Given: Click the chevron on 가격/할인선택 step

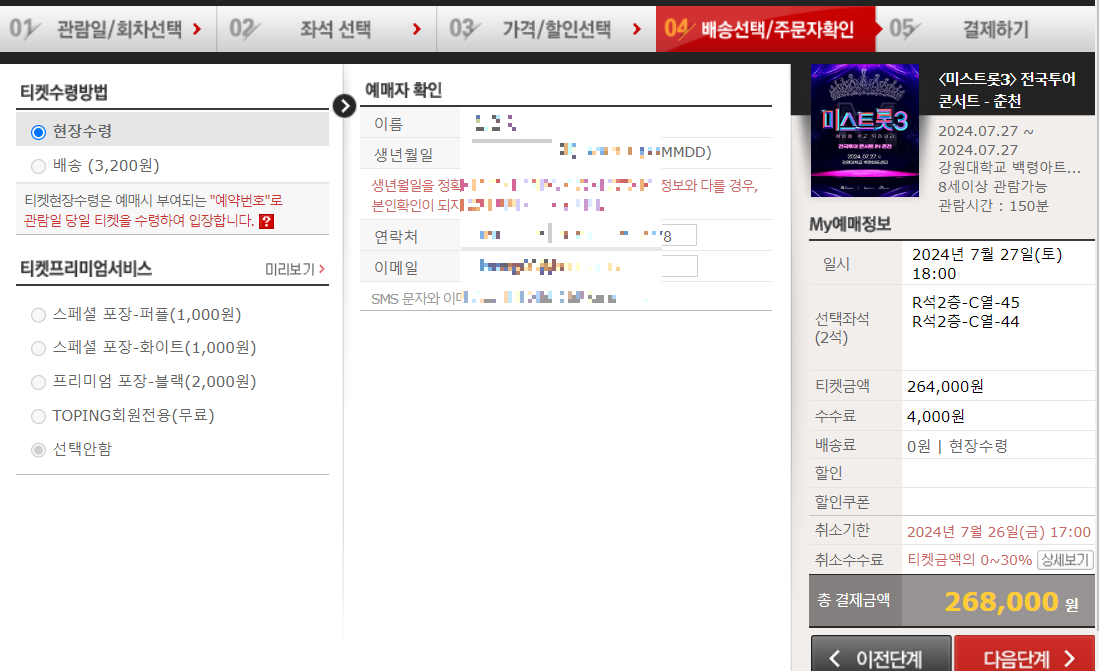Looking at the screenshot, I should click(x=635, y=29).
